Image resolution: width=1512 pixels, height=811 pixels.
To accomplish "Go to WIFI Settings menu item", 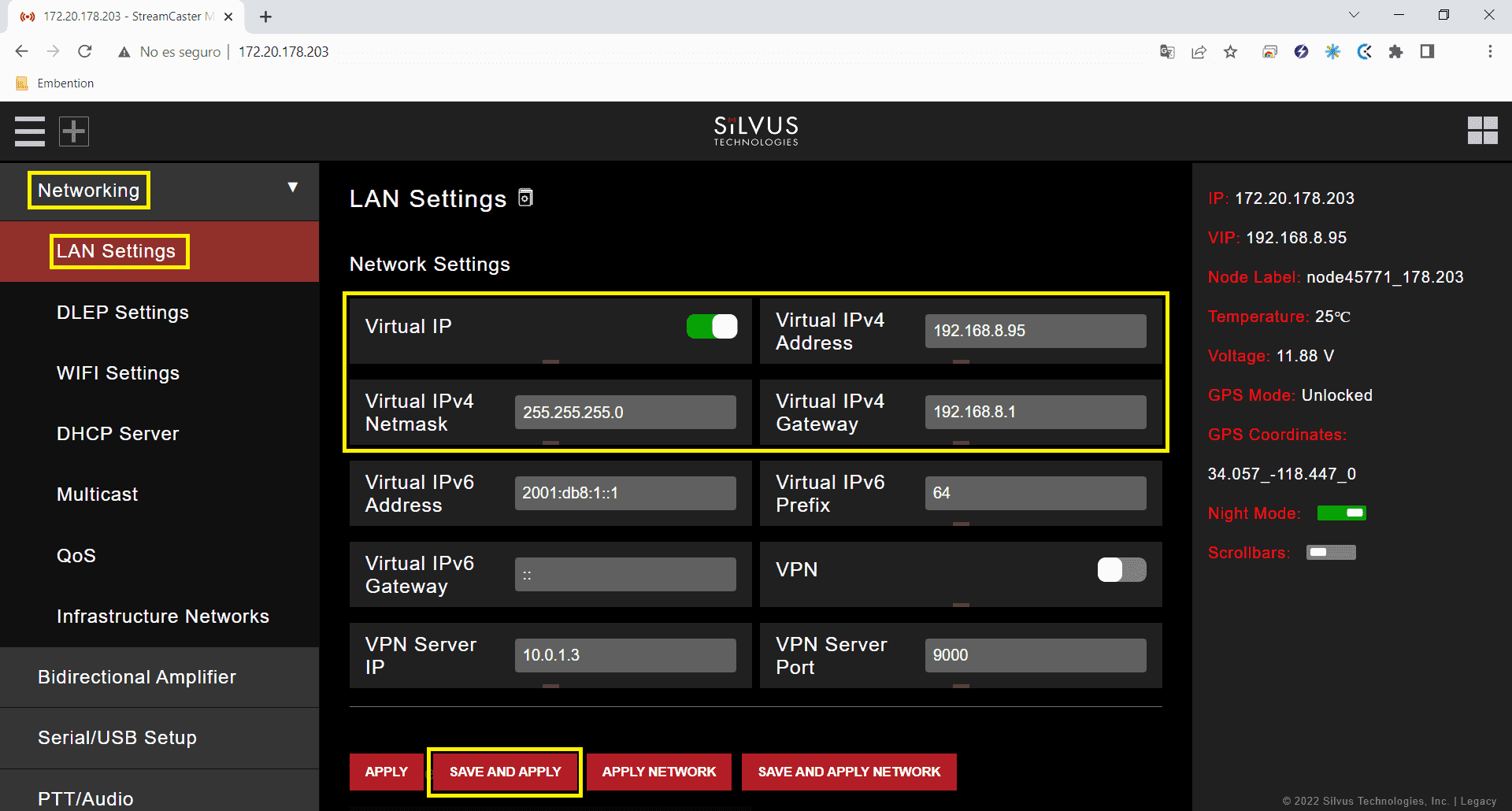I will click(x=118, y=373).
